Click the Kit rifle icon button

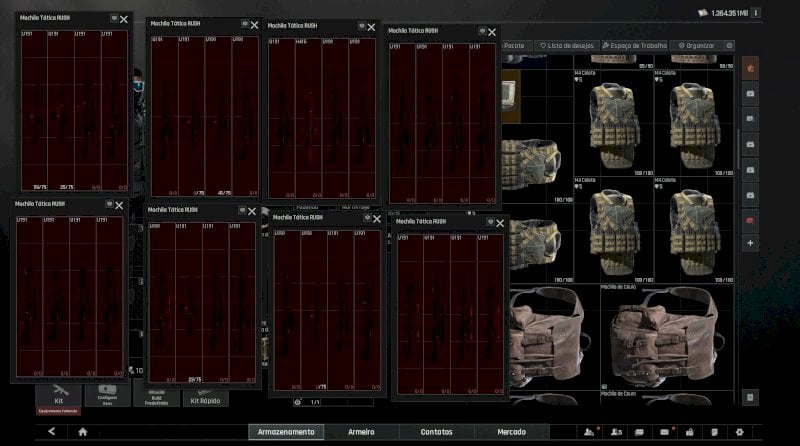[x=58, y=395]
